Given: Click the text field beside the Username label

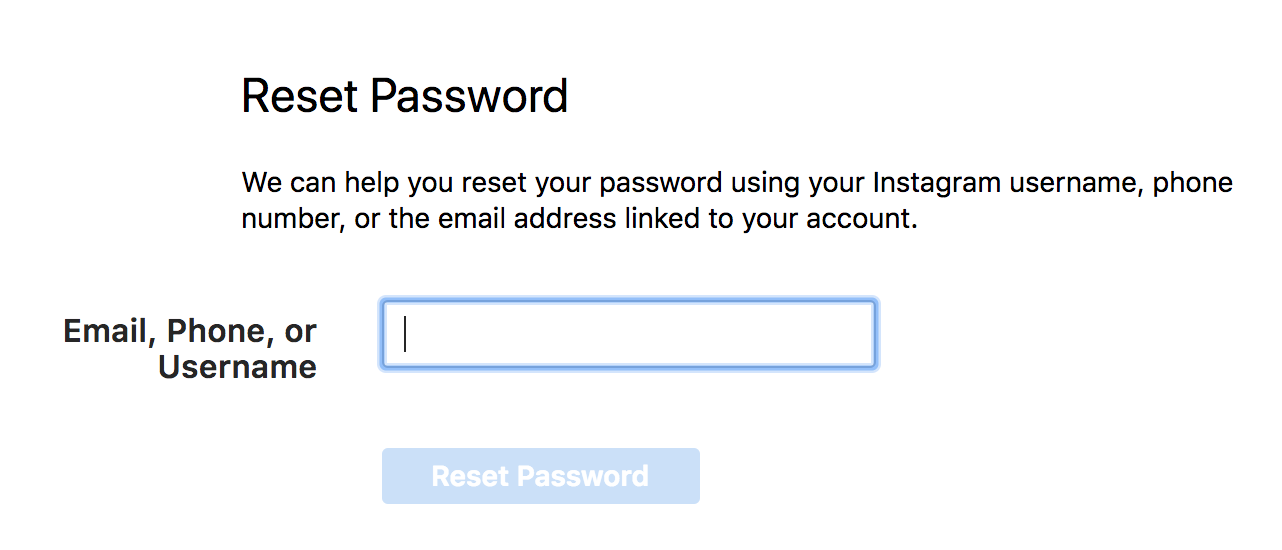Looking at the screenshot, I should click(628, 334).
